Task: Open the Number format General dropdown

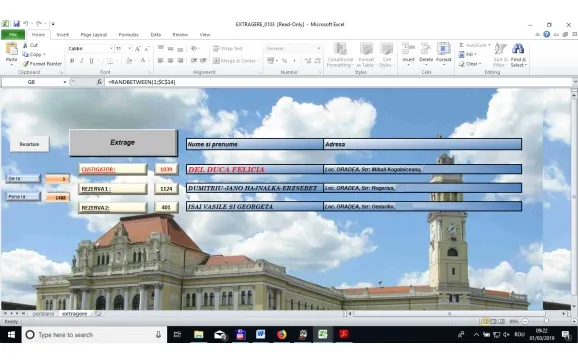Action: click(x=318, y=48)
